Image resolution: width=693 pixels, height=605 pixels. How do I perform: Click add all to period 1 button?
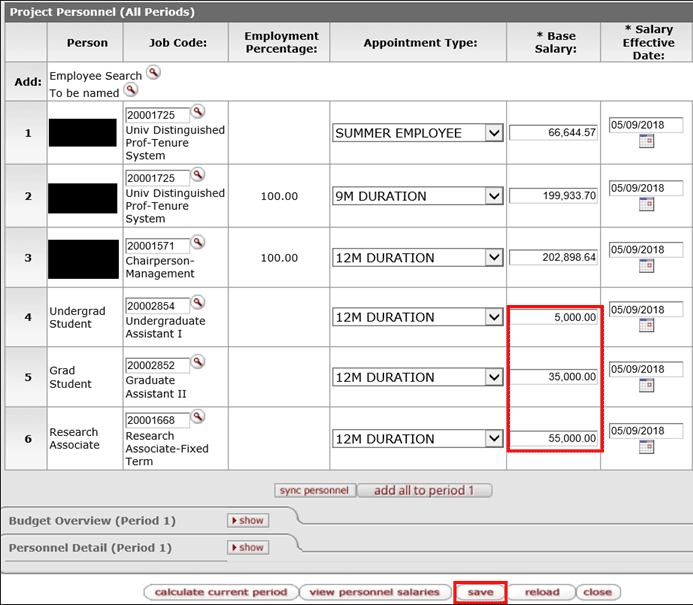[x=424, y=491]
